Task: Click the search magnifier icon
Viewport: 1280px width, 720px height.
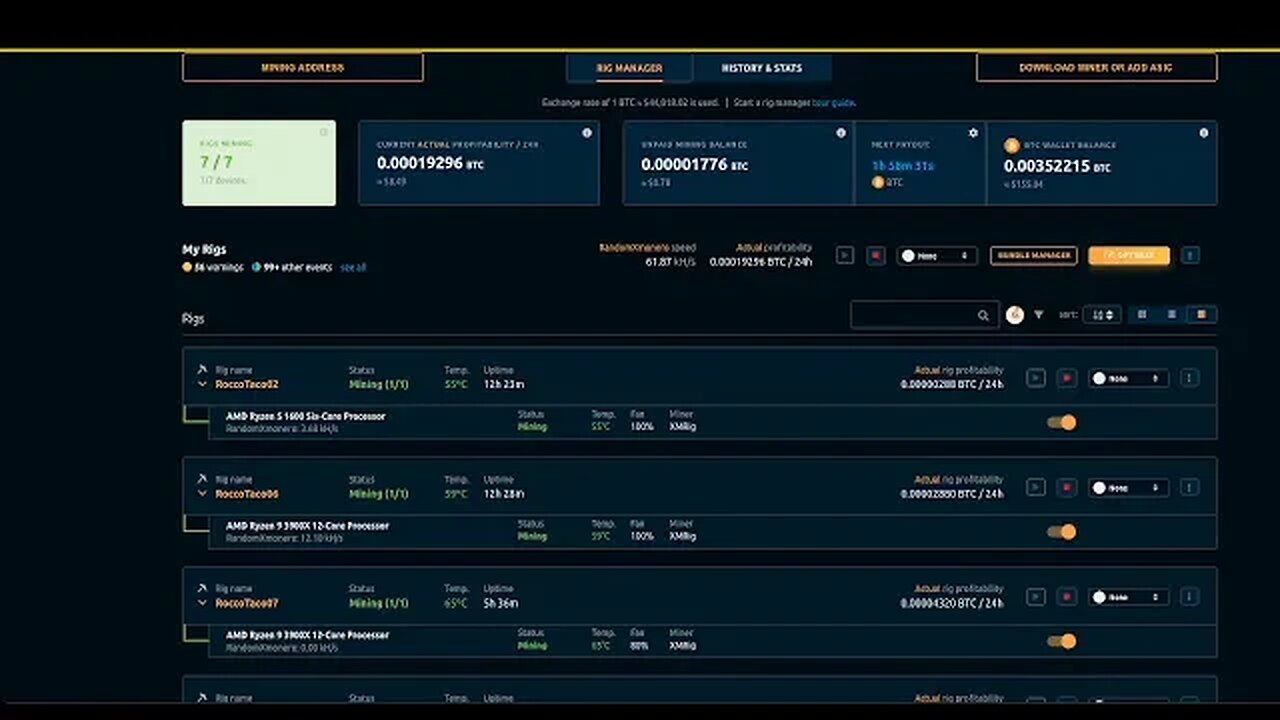Action: tap(983, 315)
